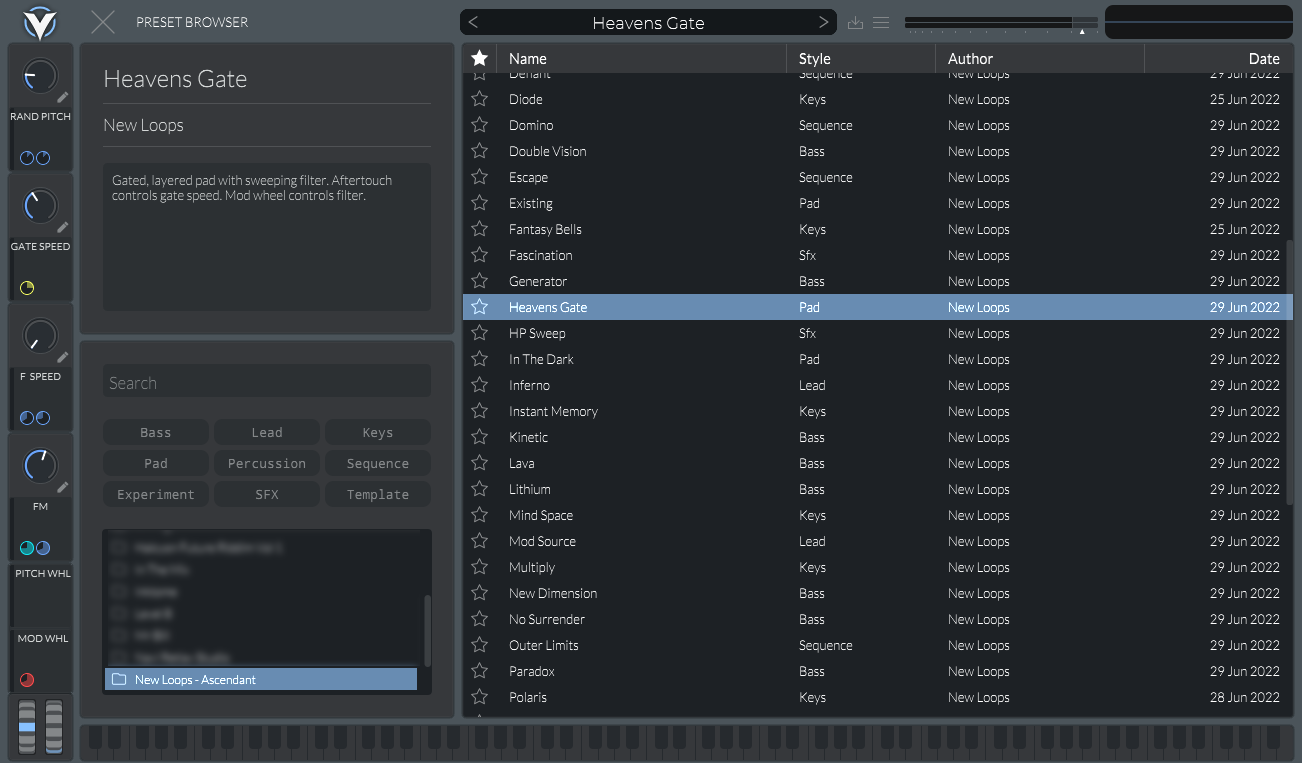Image resolution: width=1302 pixels, height=763 pixels.
Task: Edit the GATE SPEED macro pencil icon
Action: (x=63, y=227)
